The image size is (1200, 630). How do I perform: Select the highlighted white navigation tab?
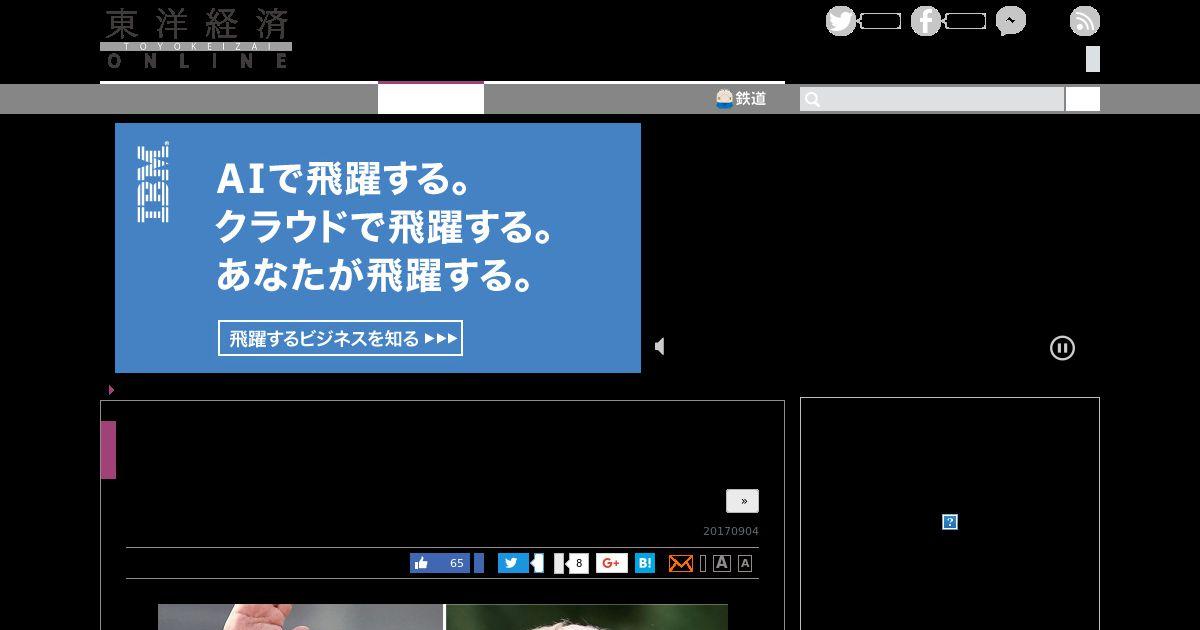tap(431, 98)
